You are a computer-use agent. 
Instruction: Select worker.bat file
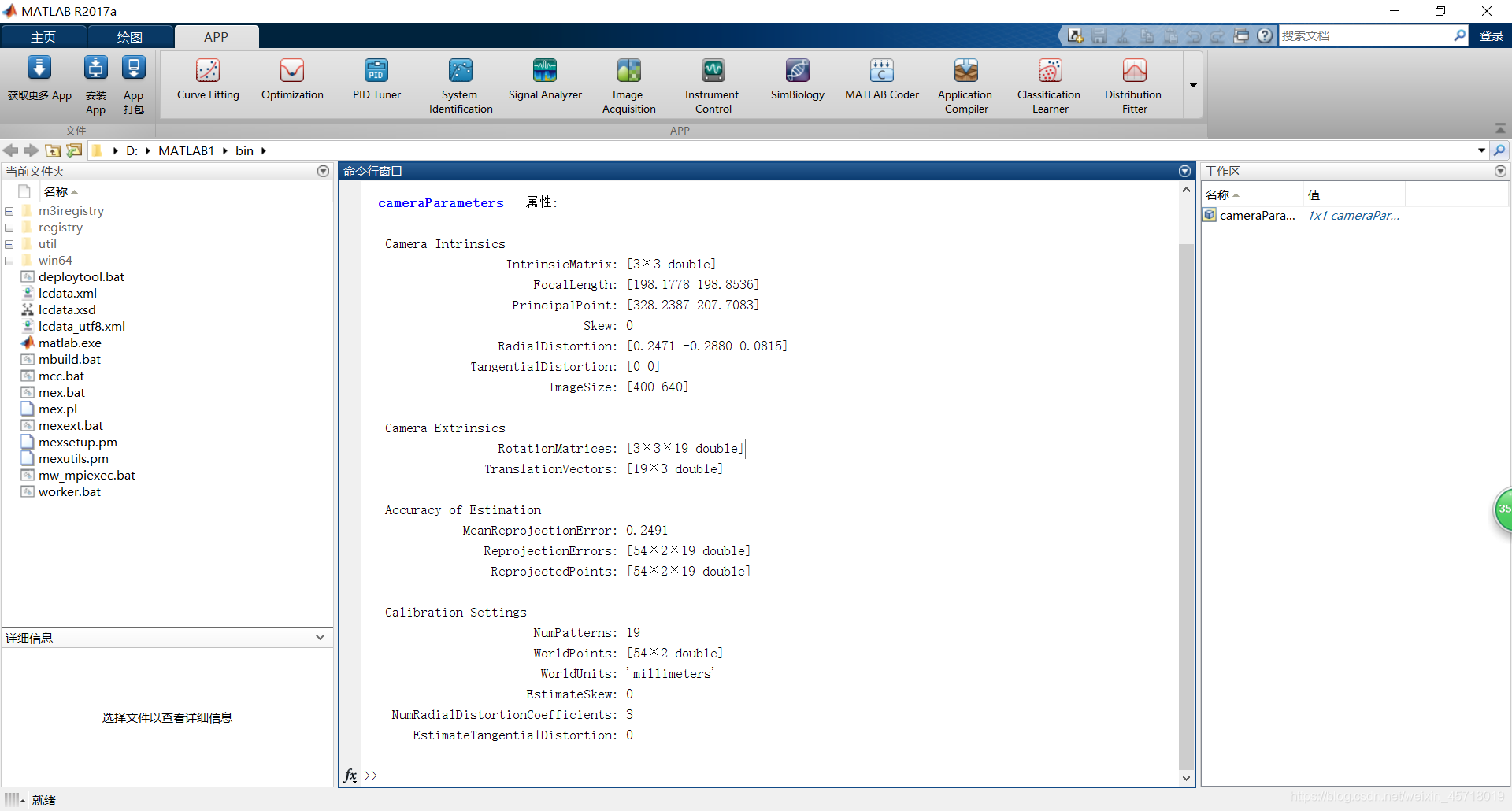click(69, 492)
